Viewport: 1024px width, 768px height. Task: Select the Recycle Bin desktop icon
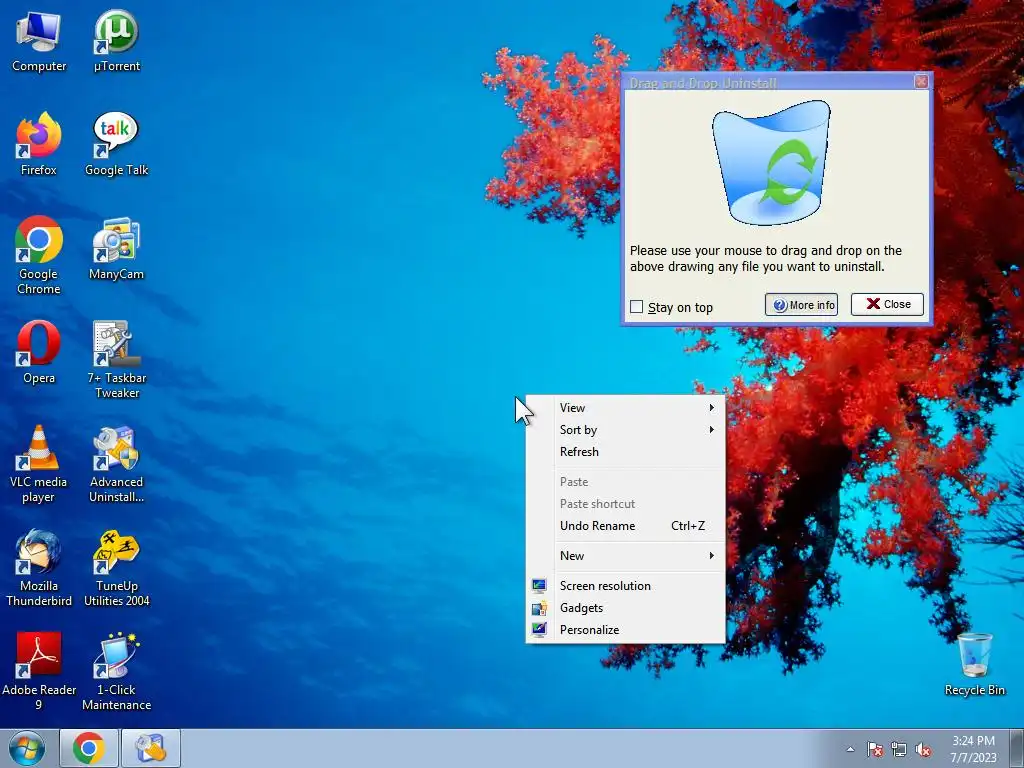974,665
